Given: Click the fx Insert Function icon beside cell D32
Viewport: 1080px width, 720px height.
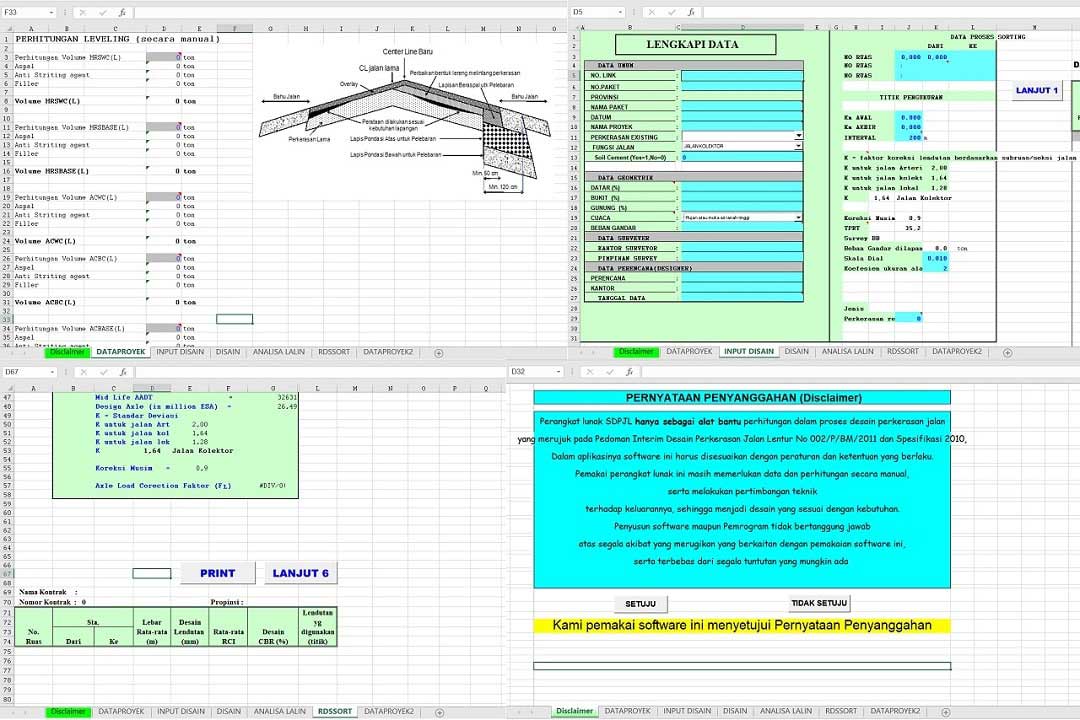Looking at the screenshot, I should (629, 371).
